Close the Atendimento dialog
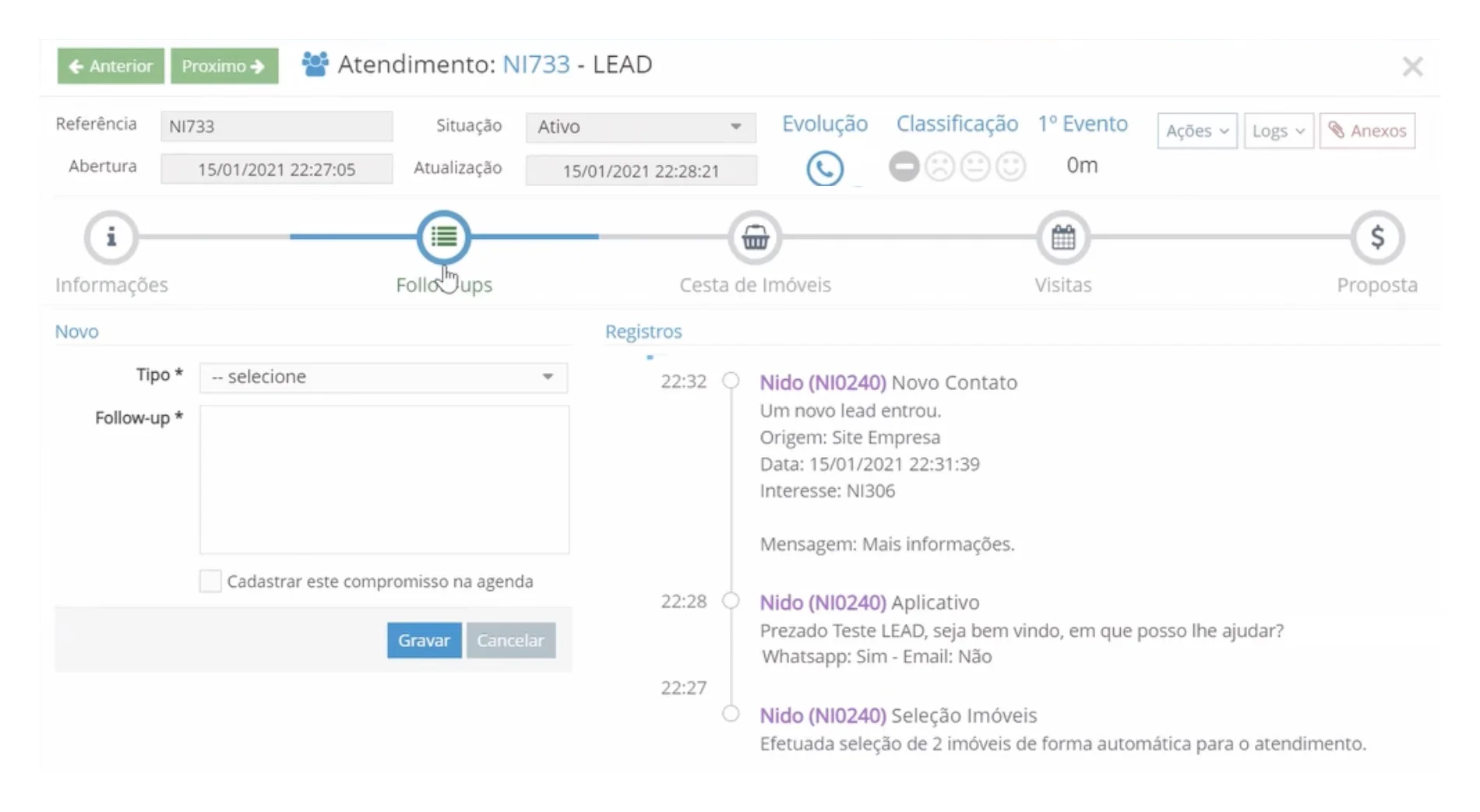The width and height of the screenshot is (1480, 812). (1412, 67)
